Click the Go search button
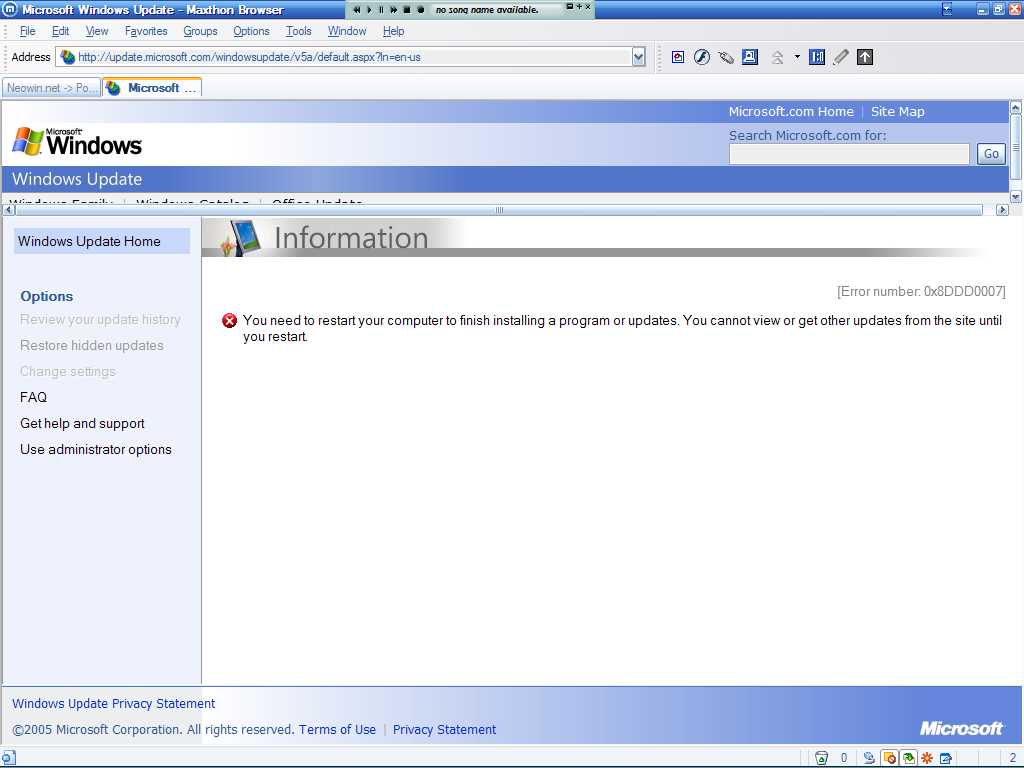 click(990, 153)
